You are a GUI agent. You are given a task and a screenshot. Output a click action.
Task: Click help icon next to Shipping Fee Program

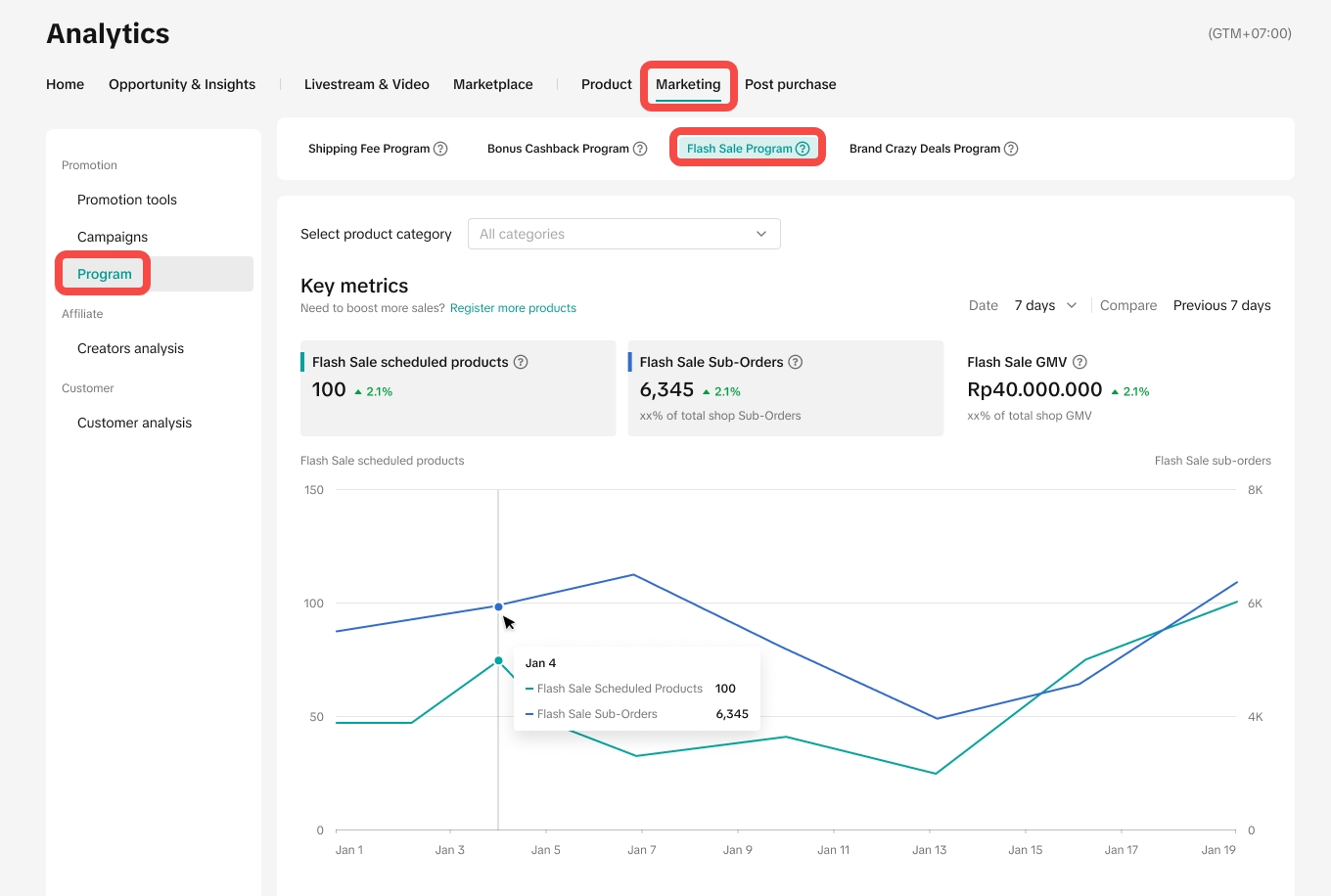(440, 149)
